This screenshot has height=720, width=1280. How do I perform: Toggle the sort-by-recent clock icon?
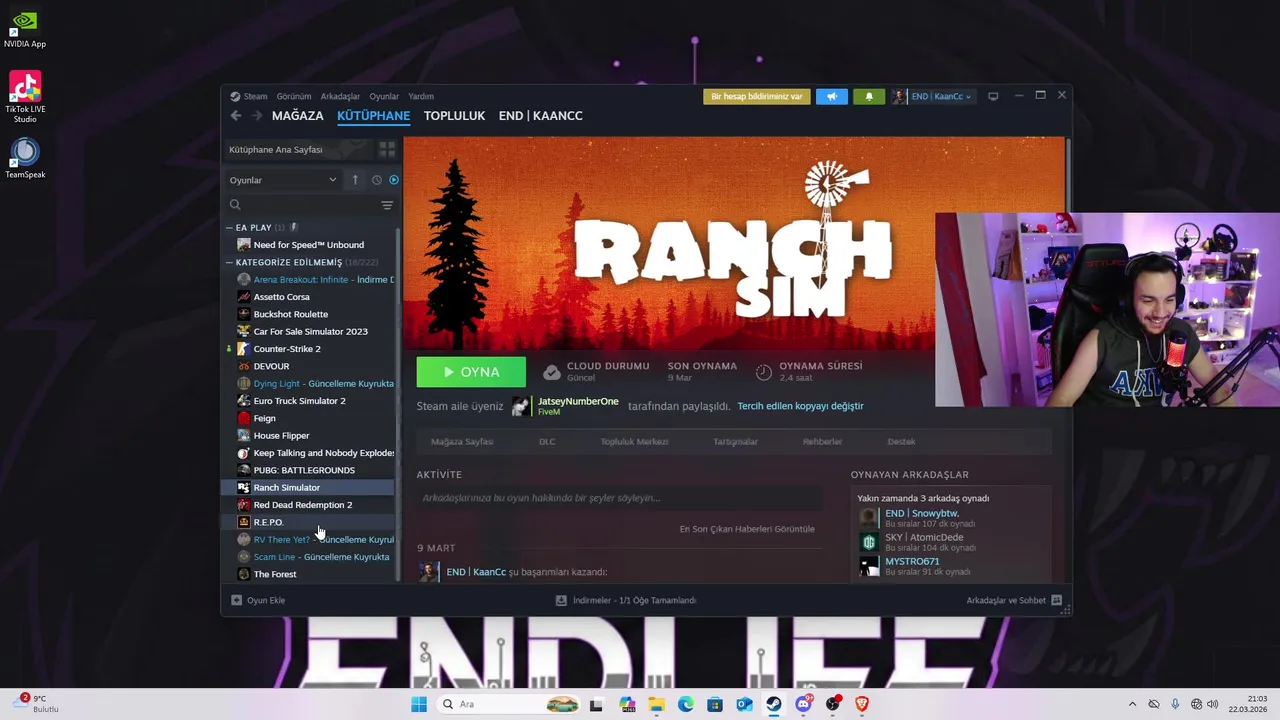(376, 180)
